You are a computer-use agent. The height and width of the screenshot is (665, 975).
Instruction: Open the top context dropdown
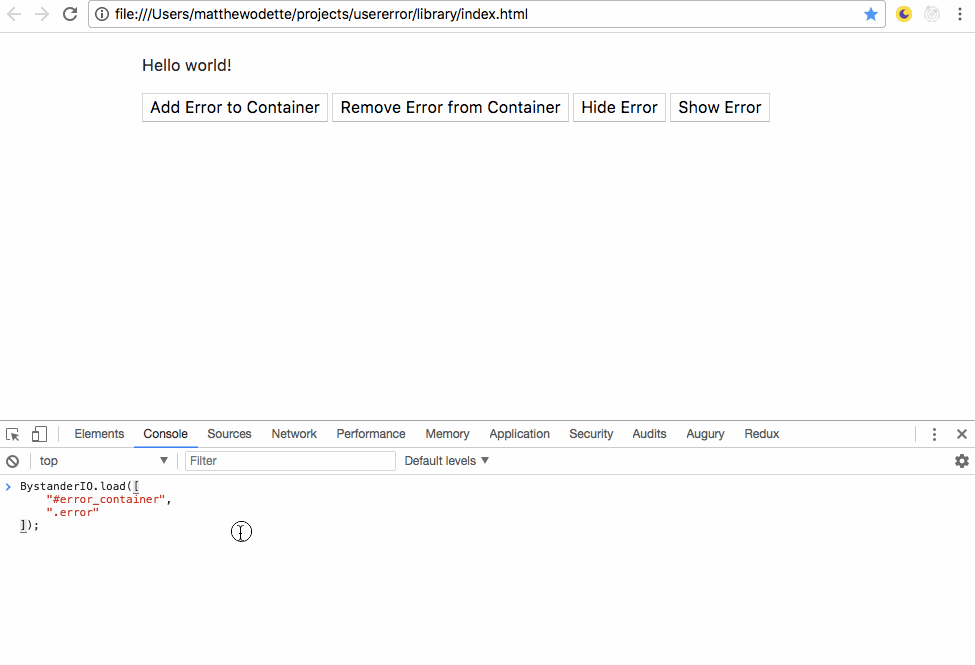[x=103, y=461]
